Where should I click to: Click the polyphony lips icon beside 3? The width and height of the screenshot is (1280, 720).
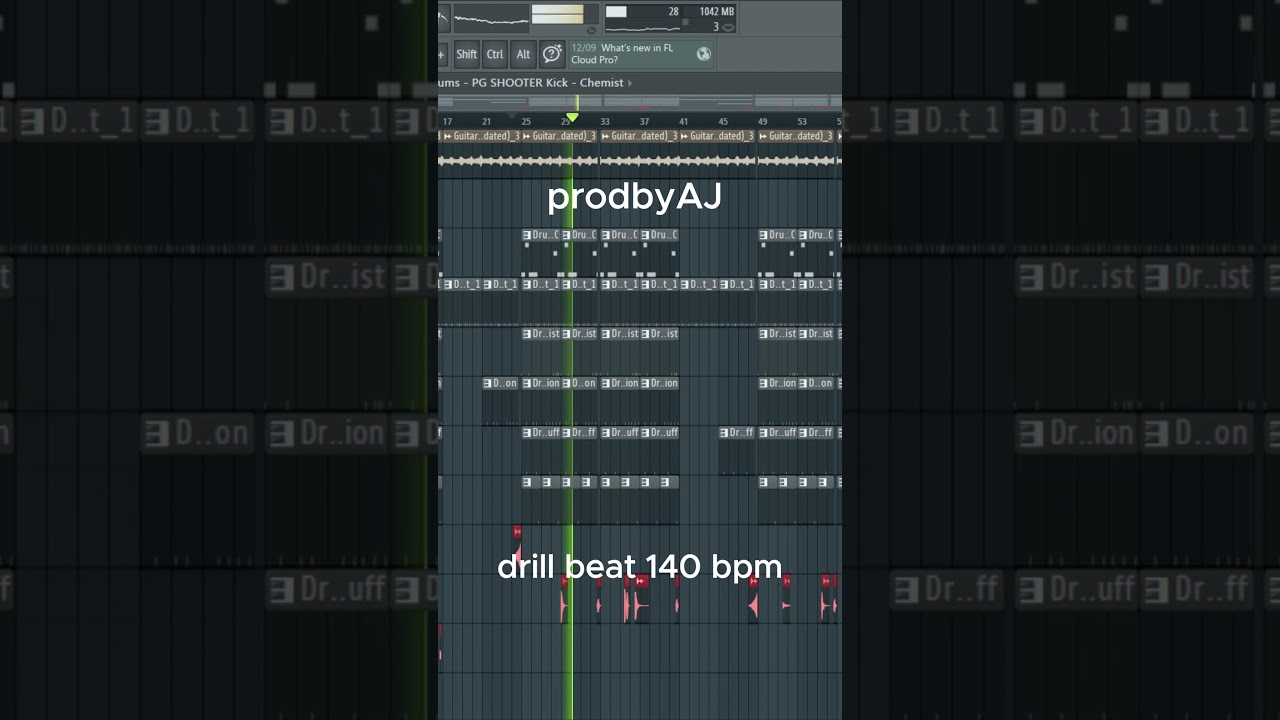(x=729, y=27)
